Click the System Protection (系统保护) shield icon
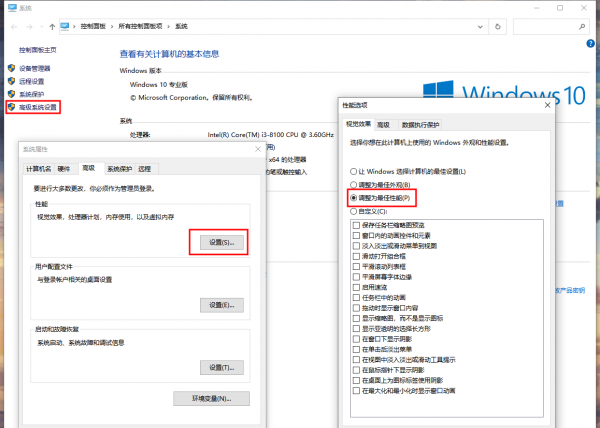600x428 pixels. coord(11,93)
